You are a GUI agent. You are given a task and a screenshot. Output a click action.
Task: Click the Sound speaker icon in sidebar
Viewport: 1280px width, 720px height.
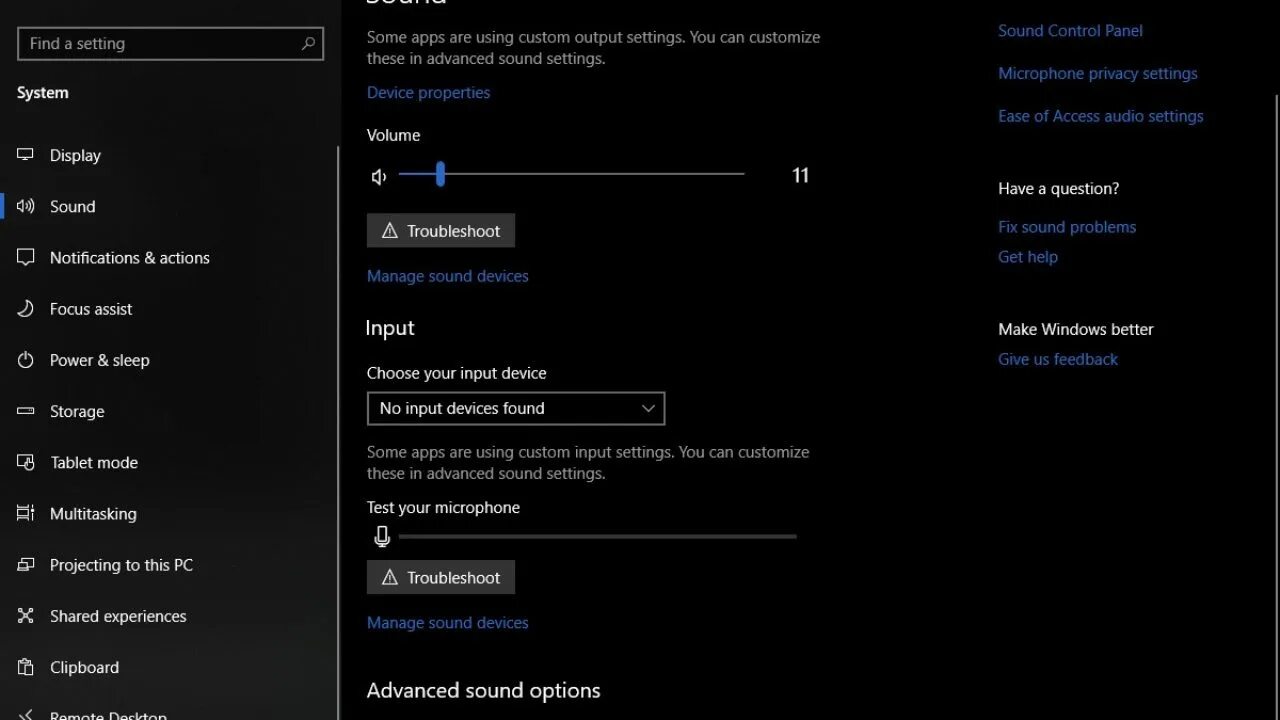(x=26, y=206)
